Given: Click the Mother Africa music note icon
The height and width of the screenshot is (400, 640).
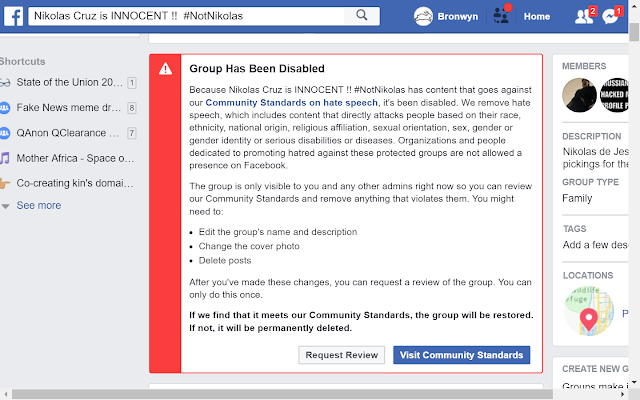Looking at the screenshot, I should [x=4, y=158].
